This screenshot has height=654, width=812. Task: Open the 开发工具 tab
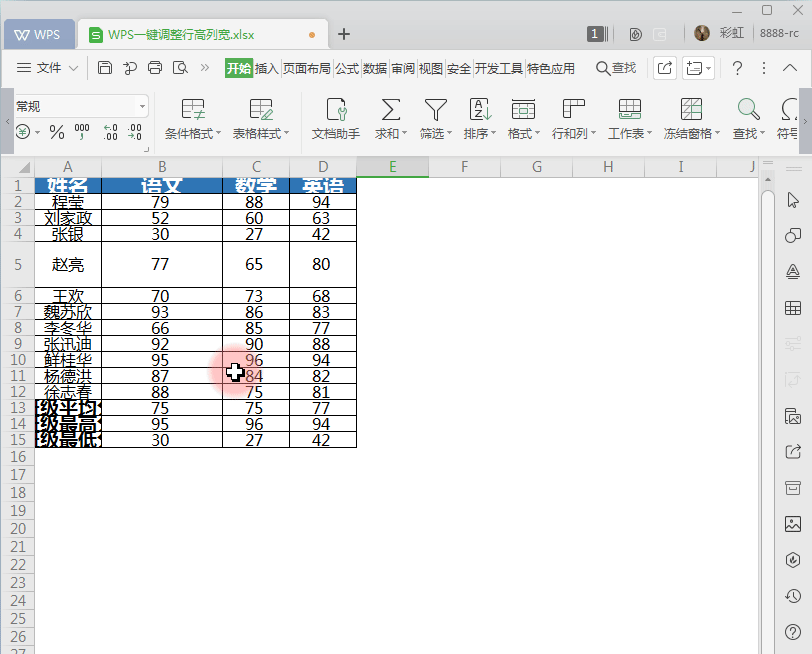[499, 68]
